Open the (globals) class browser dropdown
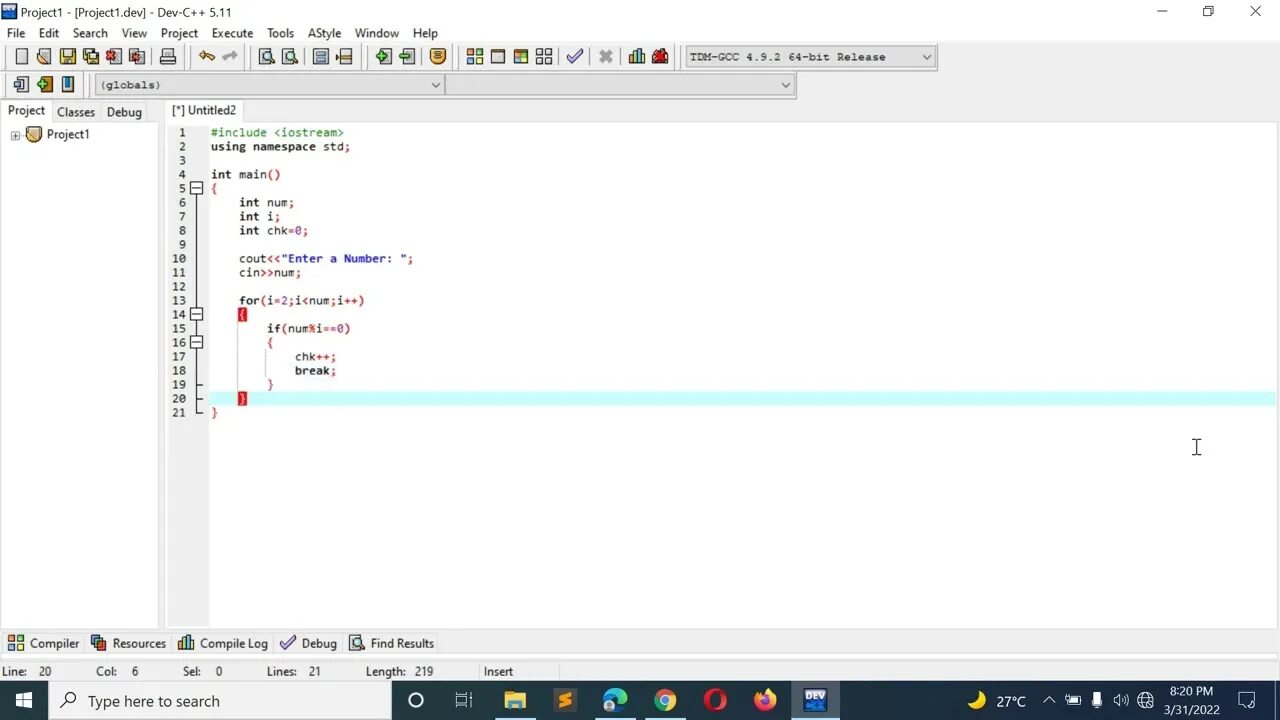 (x=435, y=85)
